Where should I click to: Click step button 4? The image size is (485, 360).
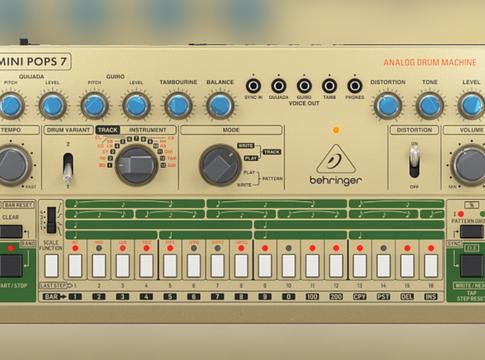[146, 265]
